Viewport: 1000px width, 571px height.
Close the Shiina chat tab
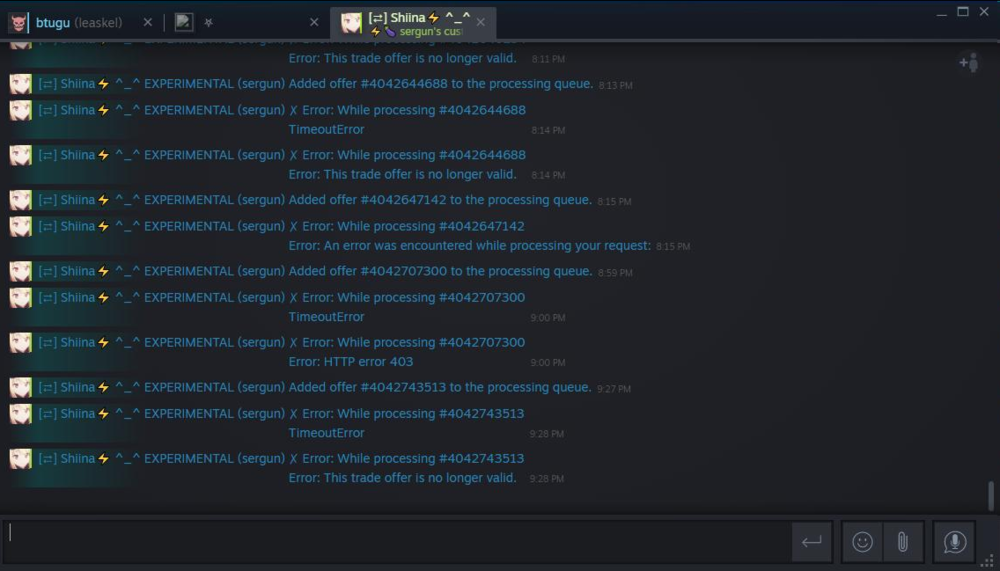click(x=480, y=22)
